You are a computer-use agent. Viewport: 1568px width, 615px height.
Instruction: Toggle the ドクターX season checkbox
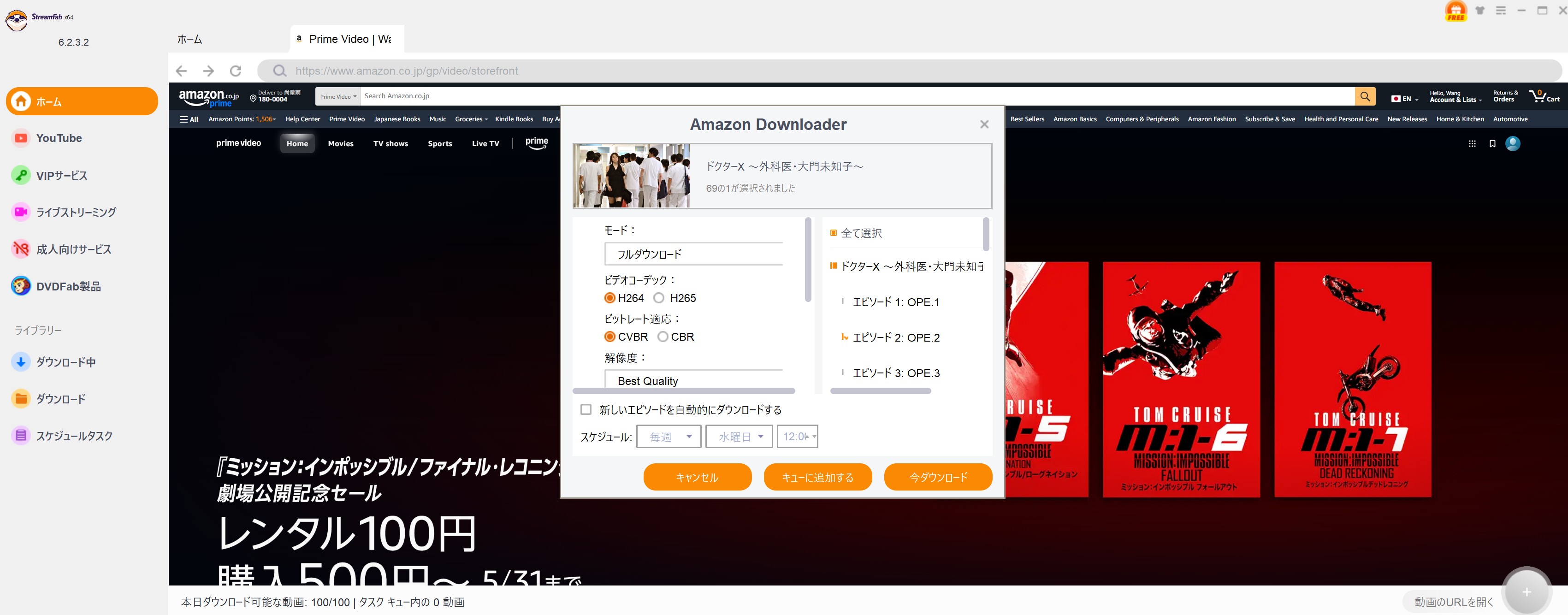[x=833, y=266]
